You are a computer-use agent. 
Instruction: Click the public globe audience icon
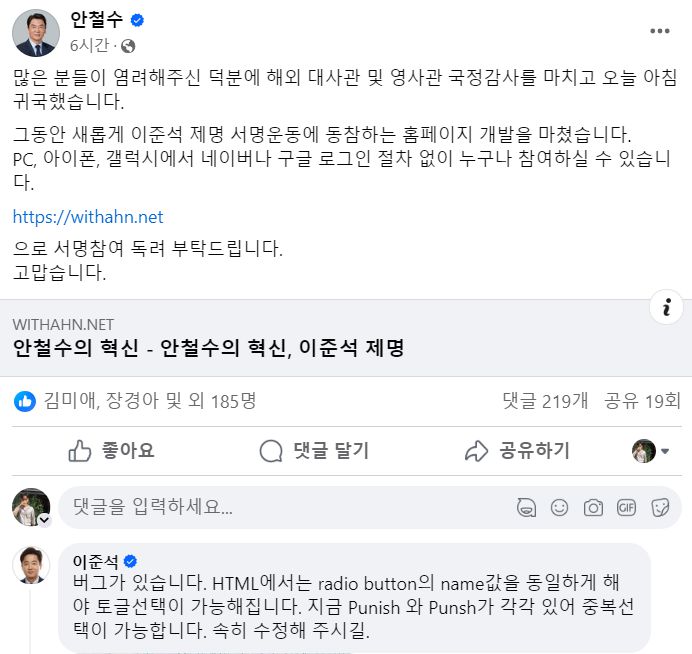point(128,46)
